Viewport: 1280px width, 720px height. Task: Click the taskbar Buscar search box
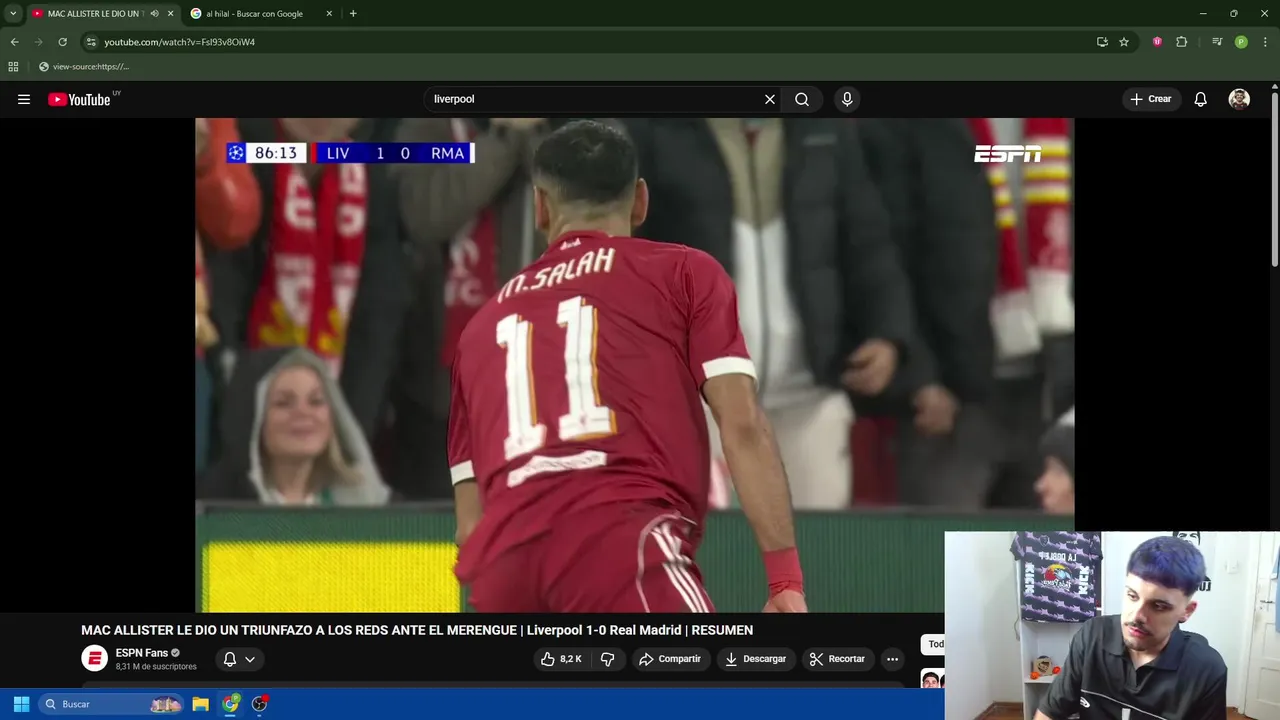point(112,704)
